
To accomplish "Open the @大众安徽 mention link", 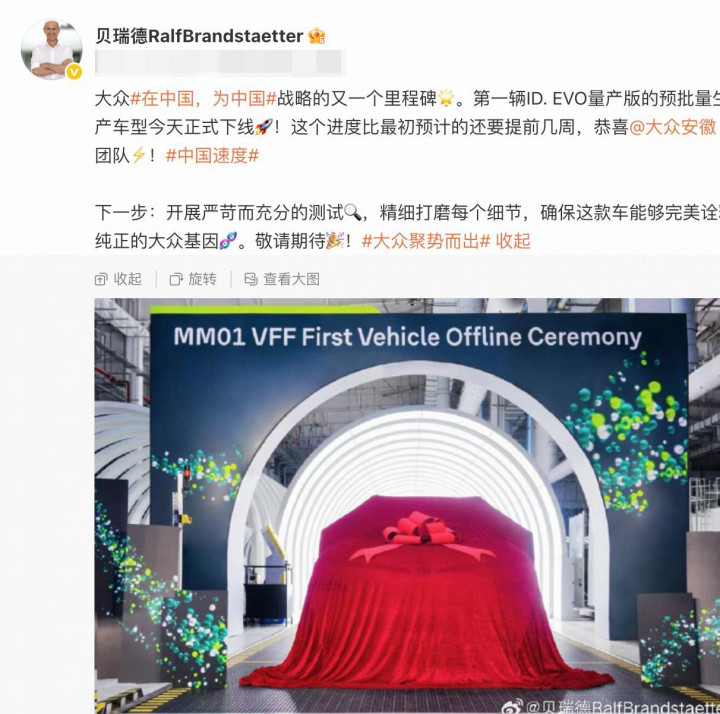I will click(x=672, y=127).
